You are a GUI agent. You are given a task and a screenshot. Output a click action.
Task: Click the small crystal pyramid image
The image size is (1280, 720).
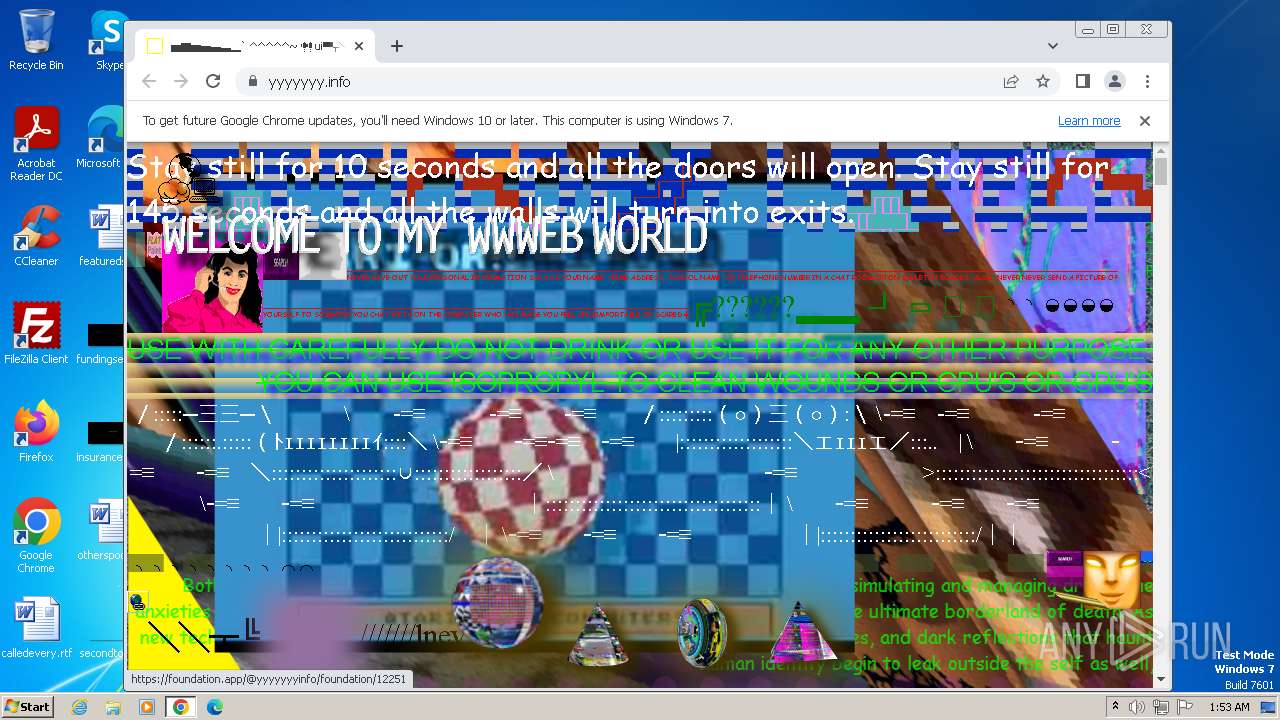pyautogui.click(x=598, y=635)
